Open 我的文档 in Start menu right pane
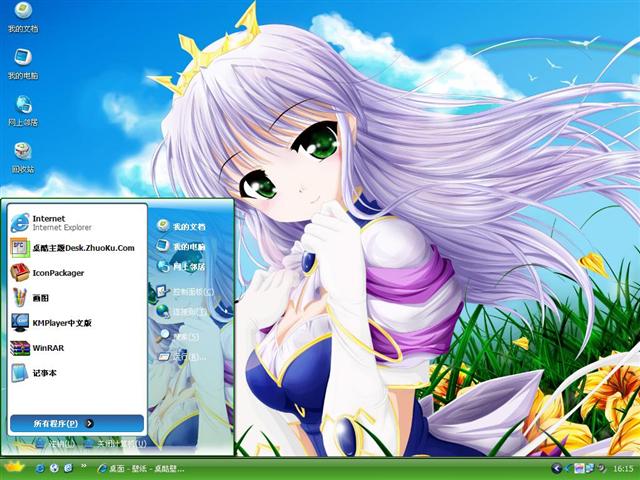Image resolution: width=640 pixels, height=480 pixels. pos(181,226)
